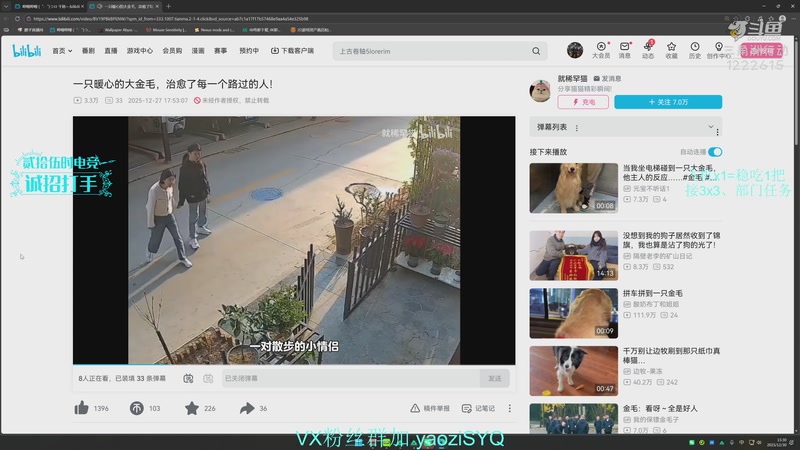Open more options three-dot below video
Image resolution: width=800 pixels, height=450 pixels.
[x=509, y=408]
